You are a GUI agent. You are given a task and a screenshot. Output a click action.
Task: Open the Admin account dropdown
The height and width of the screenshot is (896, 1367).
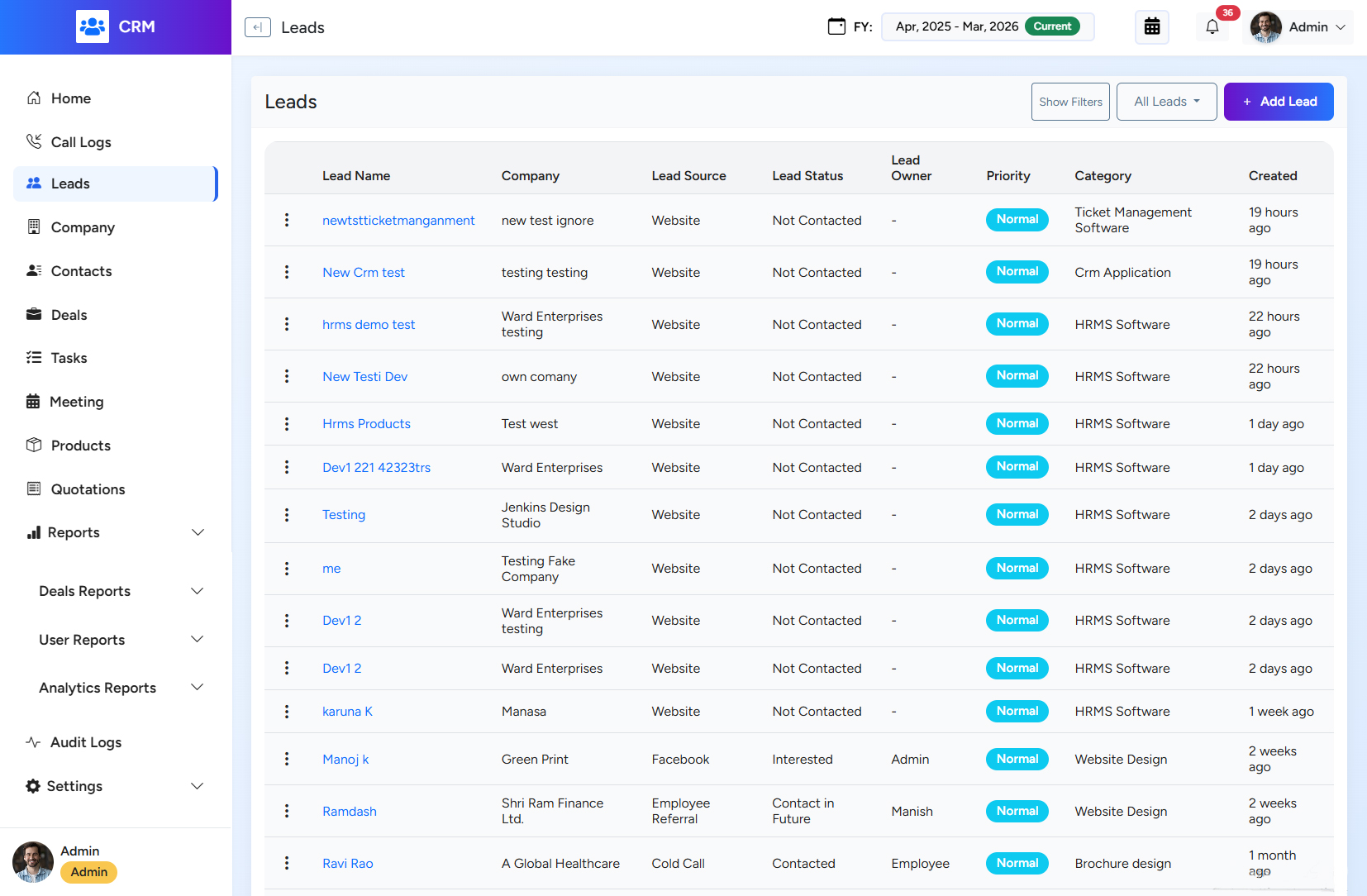point(1298,26)
